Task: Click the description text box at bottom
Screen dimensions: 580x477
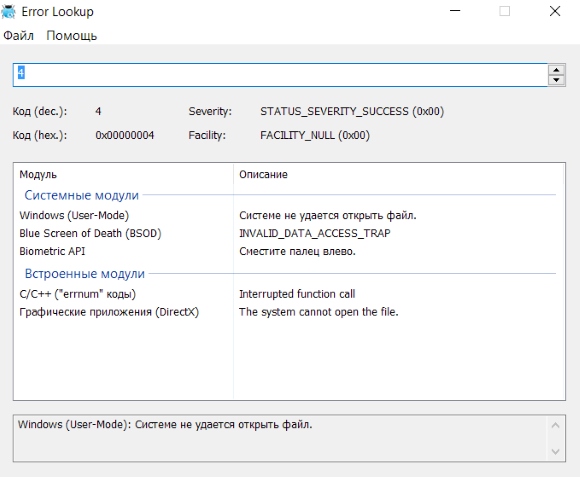Action: pos(281,438)
